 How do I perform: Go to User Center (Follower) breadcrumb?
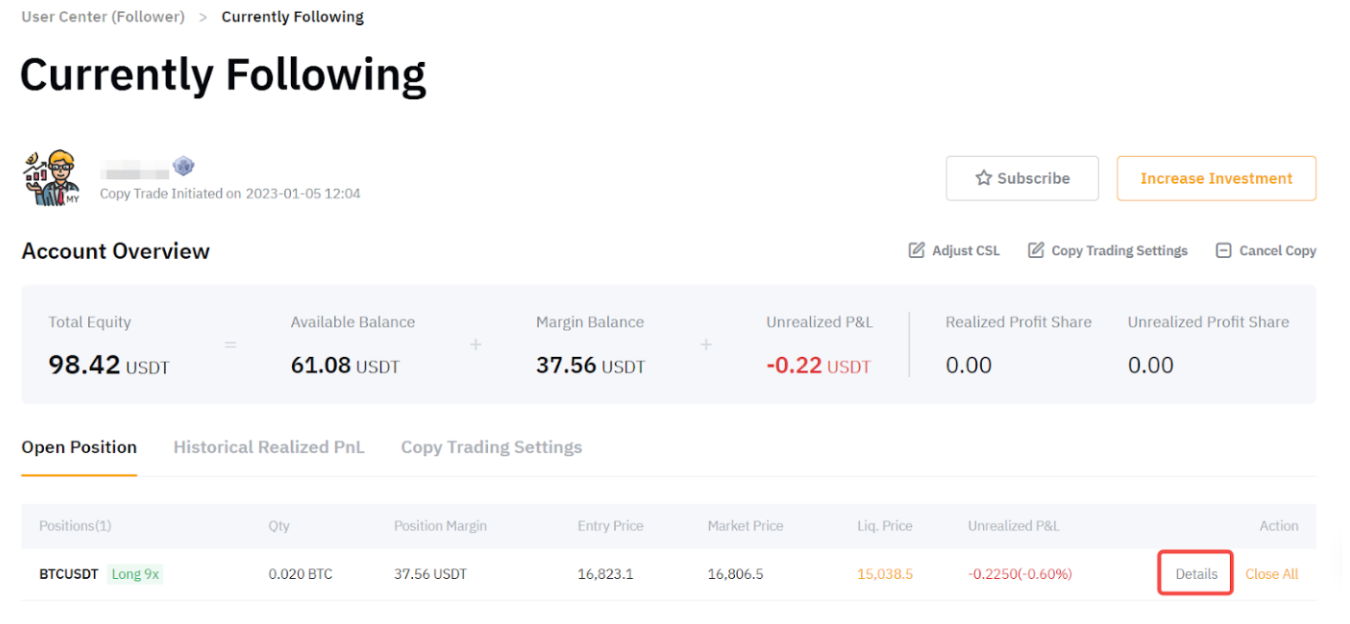pos(103,17)
